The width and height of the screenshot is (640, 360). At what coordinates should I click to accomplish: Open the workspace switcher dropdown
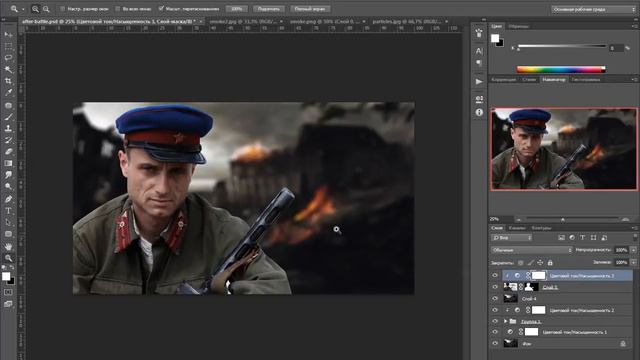pos(593,9)
